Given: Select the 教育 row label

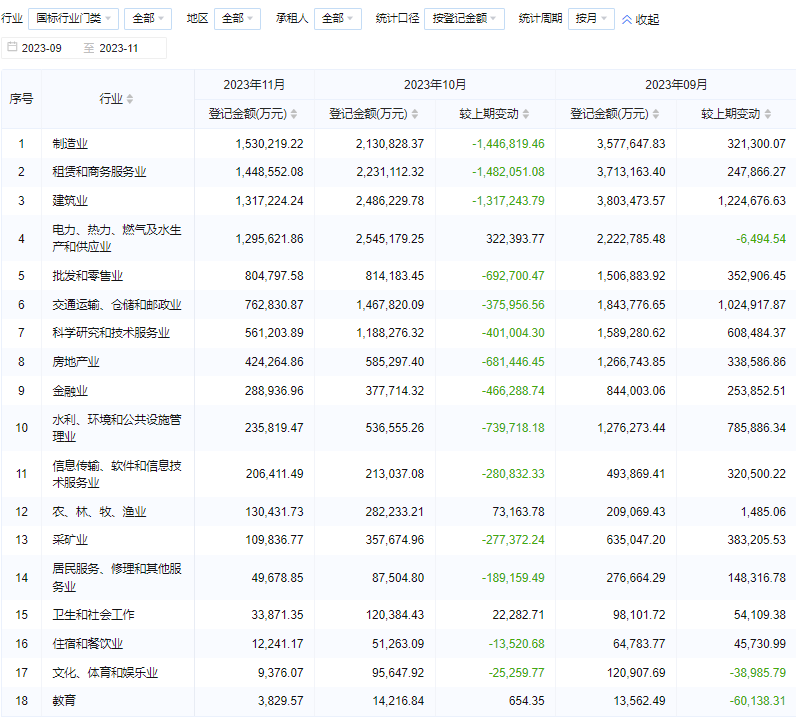Looking at the screenshot, I should click(64, 701).
